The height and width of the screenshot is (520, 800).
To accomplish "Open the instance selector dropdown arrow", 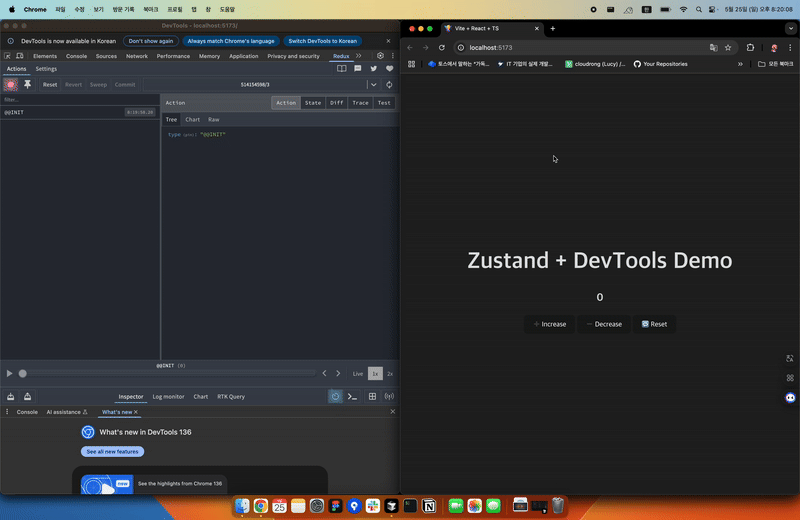I will click(x=373, y=85).
